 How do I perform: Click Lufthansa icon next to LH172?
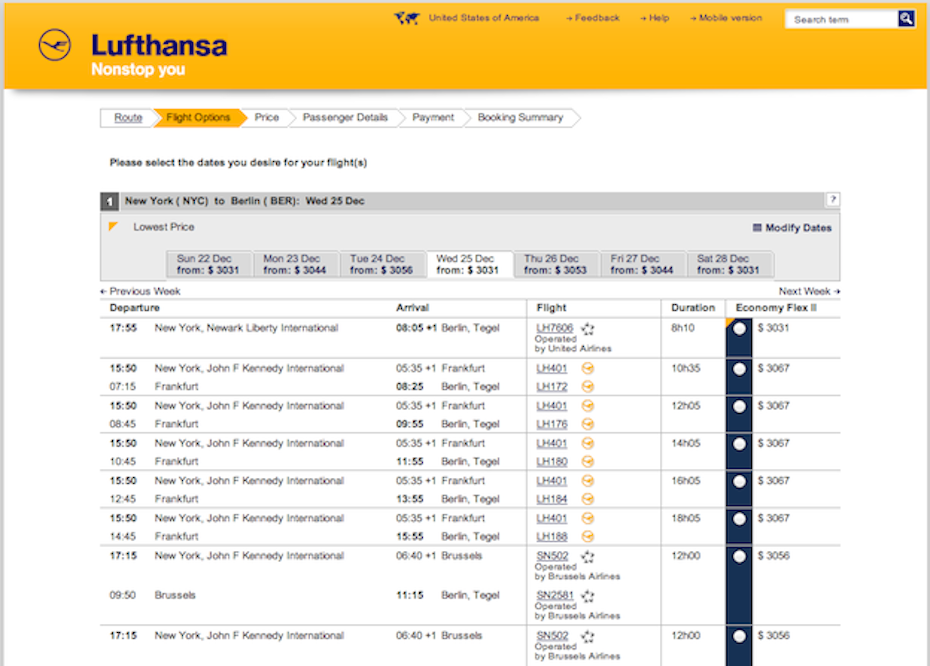(588, 386)
